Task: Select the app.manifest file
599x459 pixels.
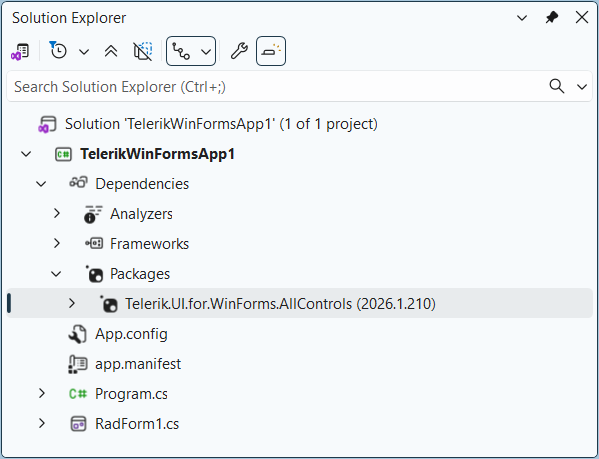Action: pyautogui.click(x=138, y=364)
